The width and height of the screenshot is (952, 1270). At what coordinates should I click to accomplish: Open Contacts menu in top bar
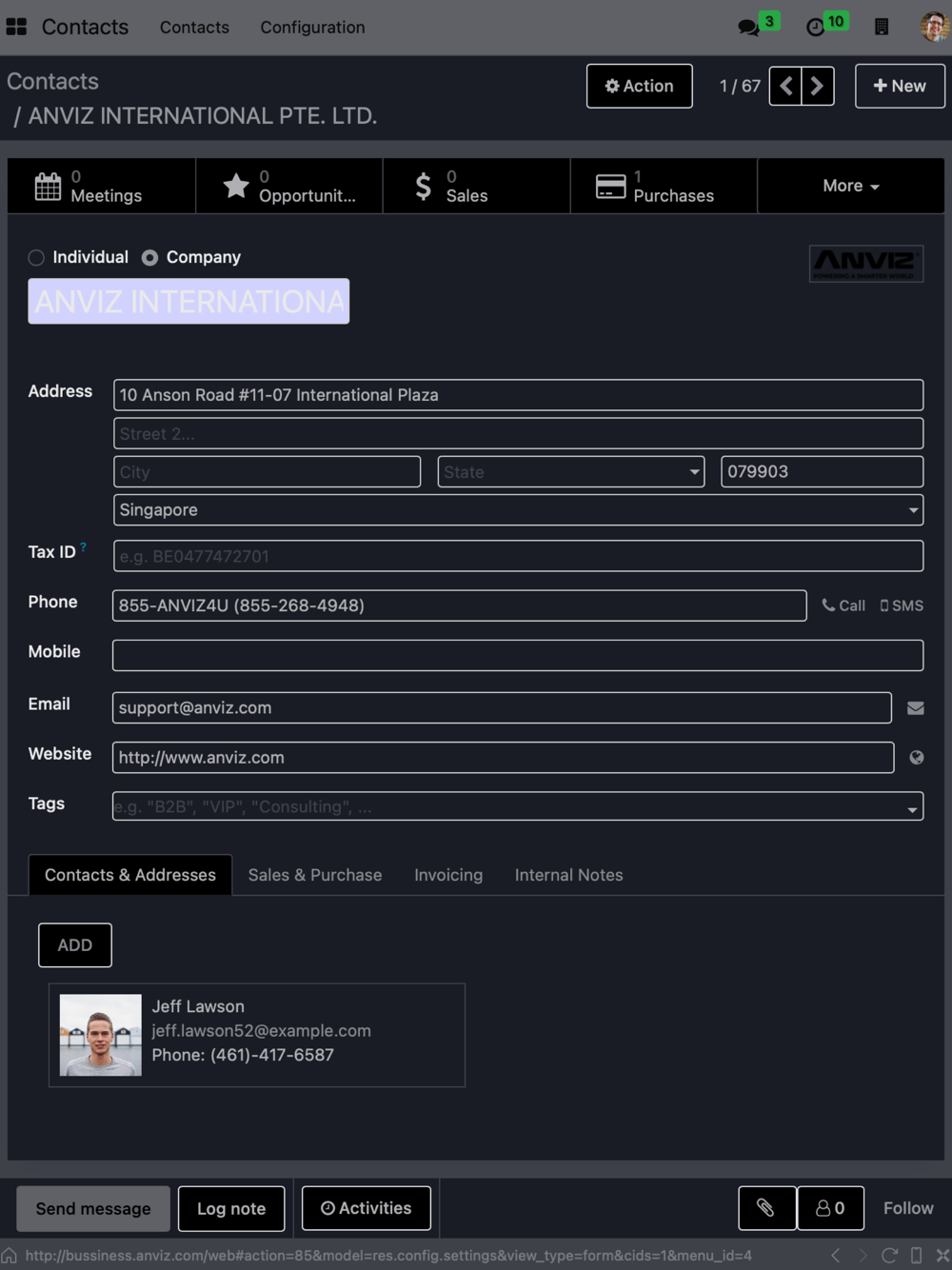tap(194, 28)
